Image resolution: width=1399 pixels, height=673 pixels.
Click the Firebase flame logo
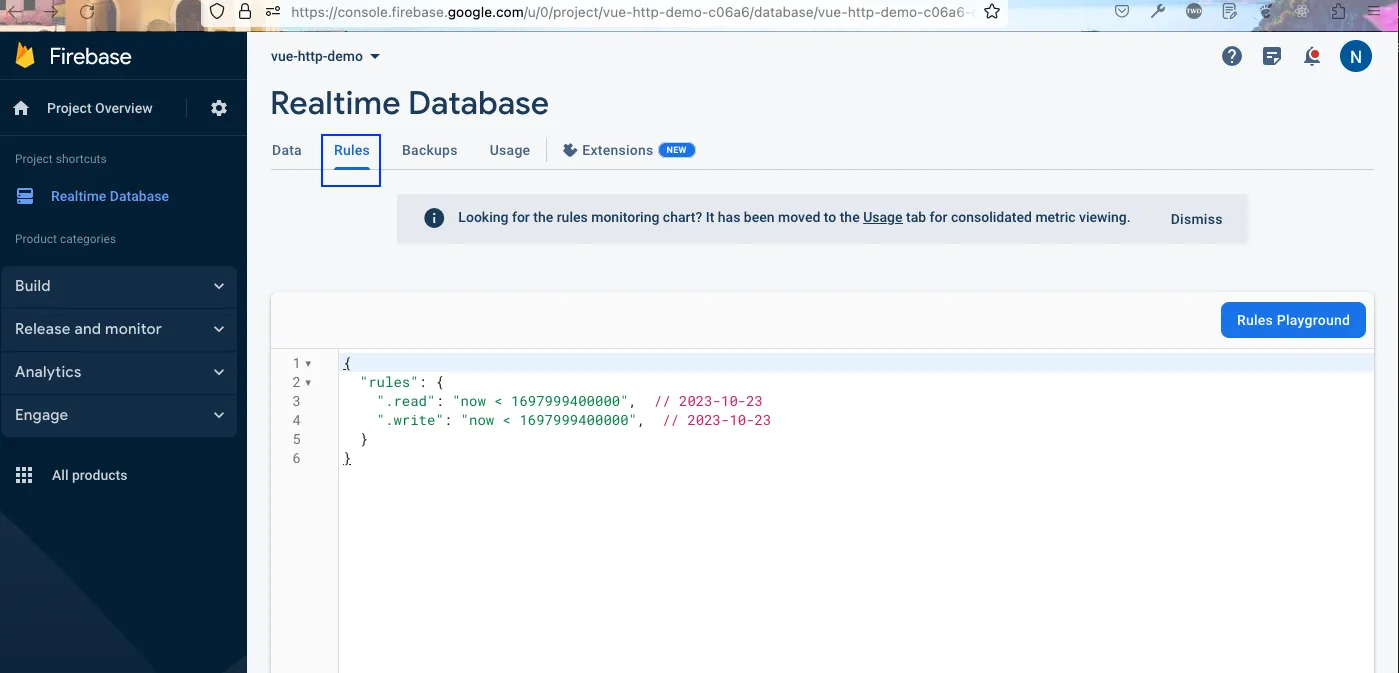point(25,56)
